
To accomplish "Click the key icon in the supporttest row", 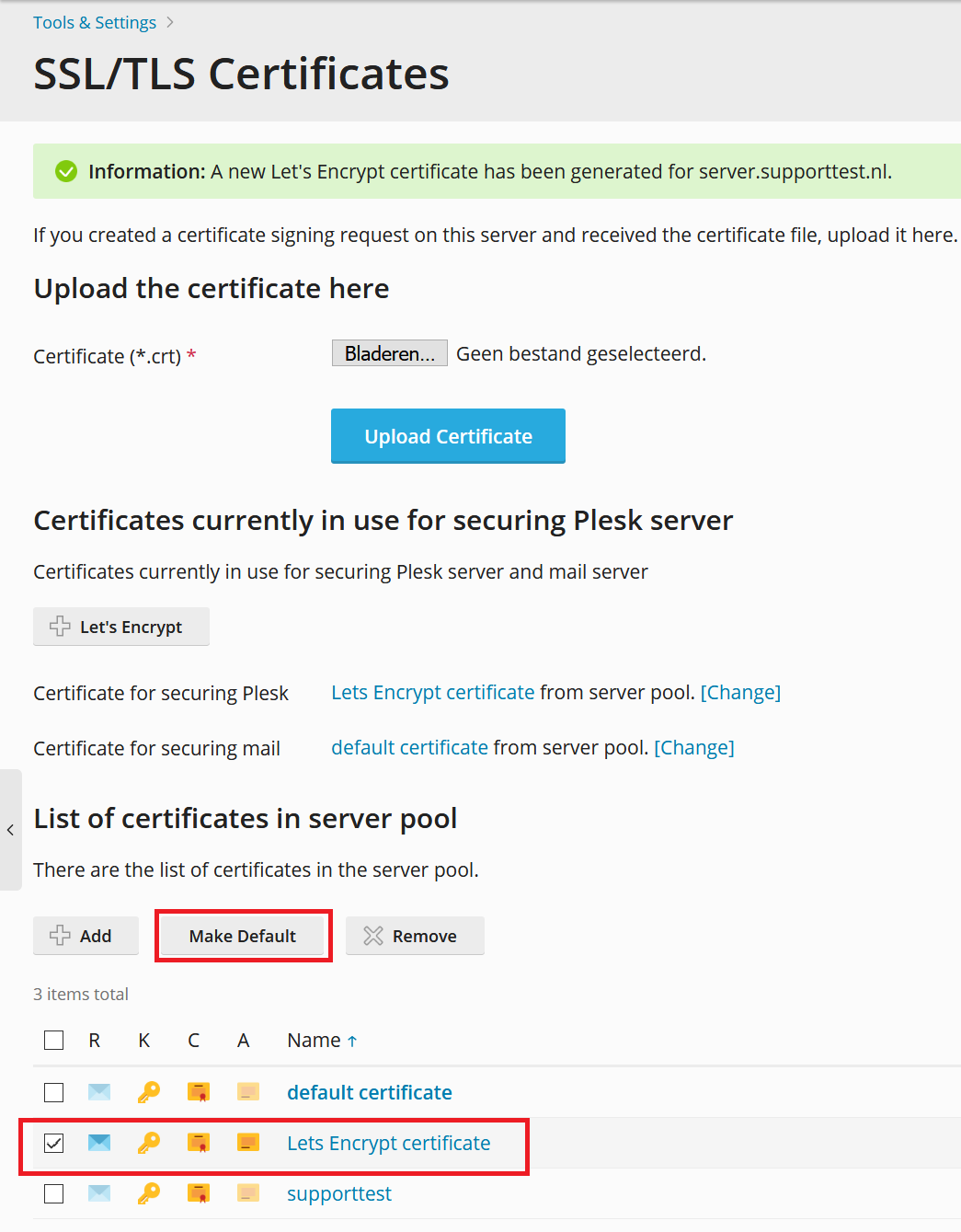I will click(148, 1193).
